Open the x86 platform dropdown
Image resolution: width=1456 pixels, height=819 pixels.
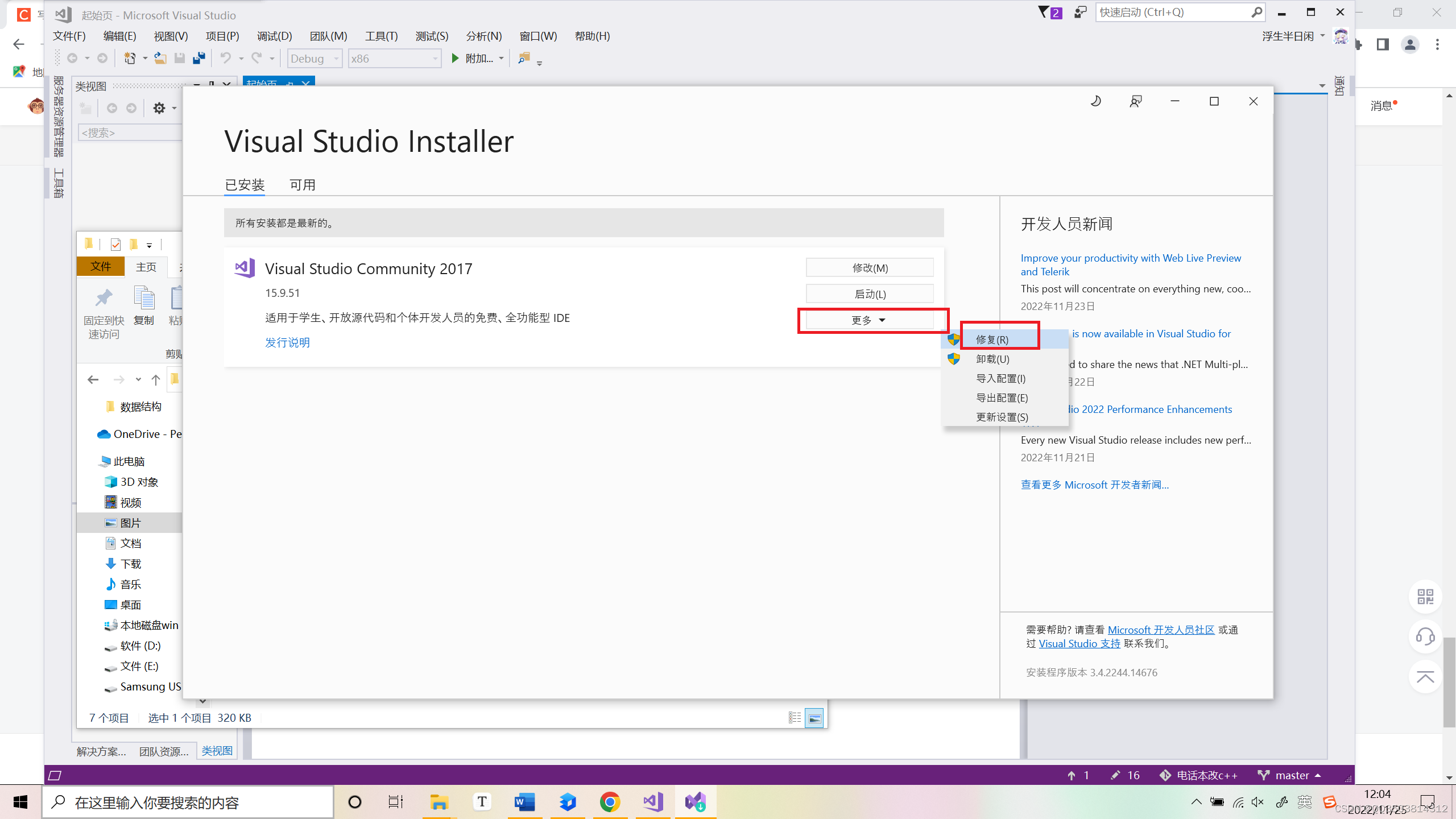pos(394,59)
